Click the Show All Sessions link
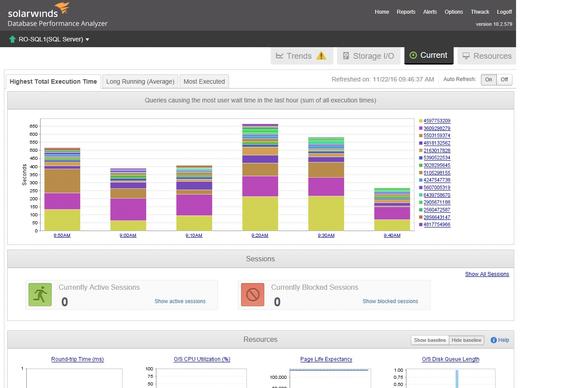 (x=487, y=274)
